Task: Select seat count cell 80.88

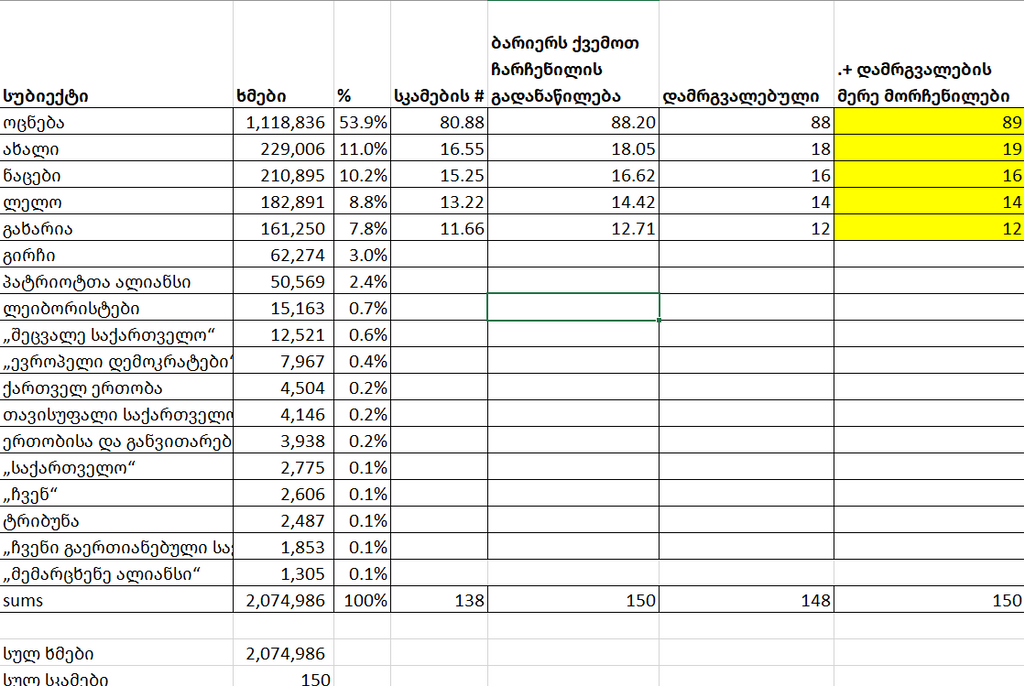Action: (x=439, y=122)
